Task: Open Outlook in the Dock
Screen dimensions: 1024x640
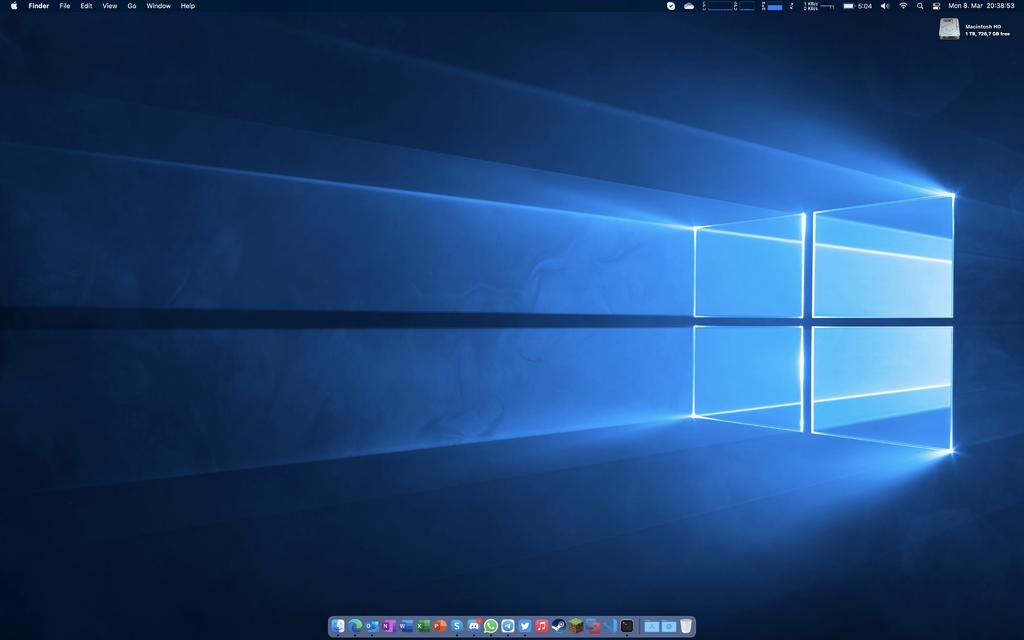Action: [372, 626]
